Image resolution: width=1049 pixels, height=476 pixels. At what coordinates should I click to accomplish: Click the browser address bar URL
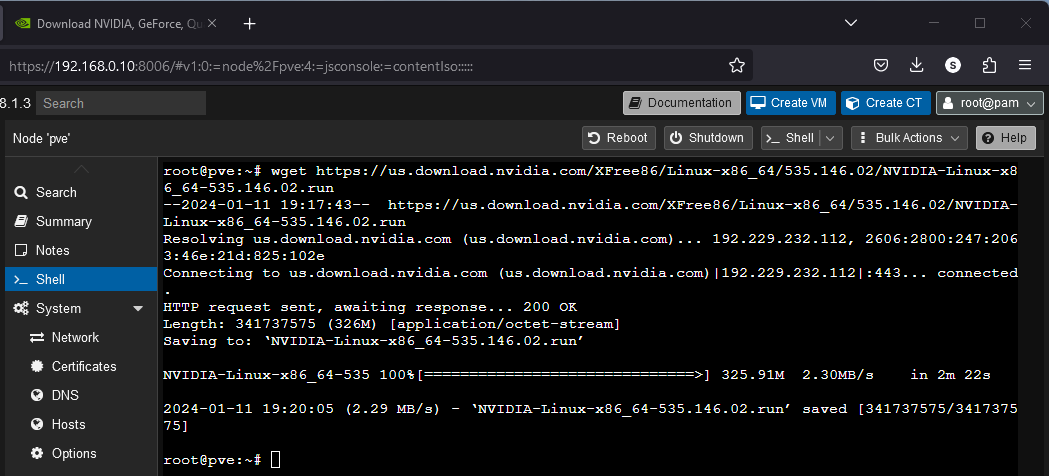point(241,66)
